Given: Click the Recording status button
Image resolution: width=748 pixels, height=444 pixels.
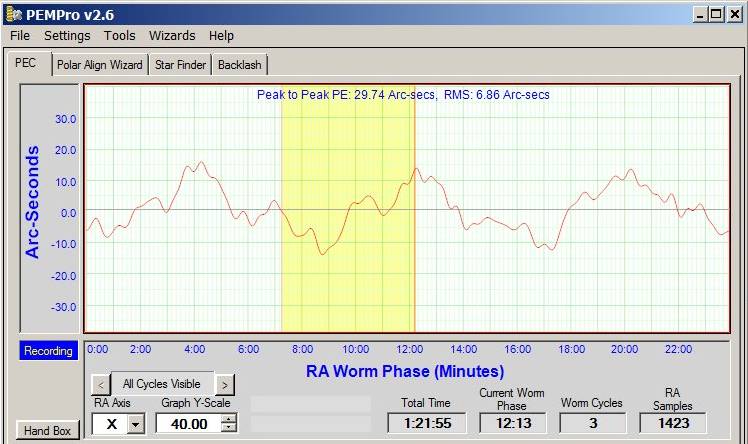Looking at the screenshot, I should point(48,351).
